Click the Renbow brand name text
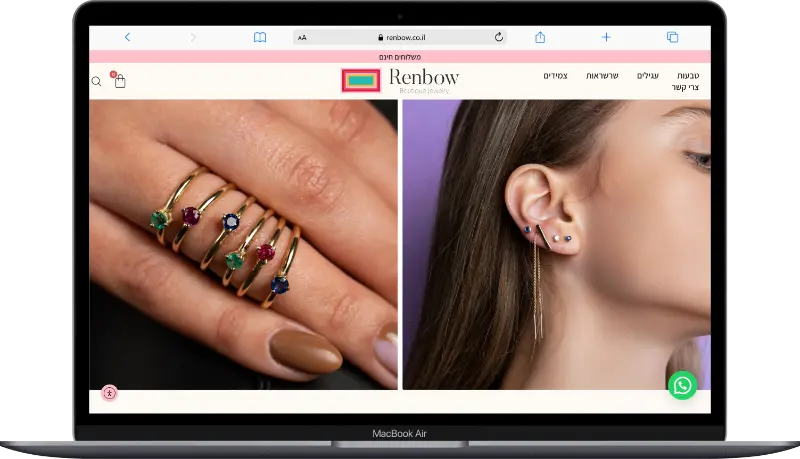Image resolution: width=800 pixels, height=459 pixels. coord(424,78)
